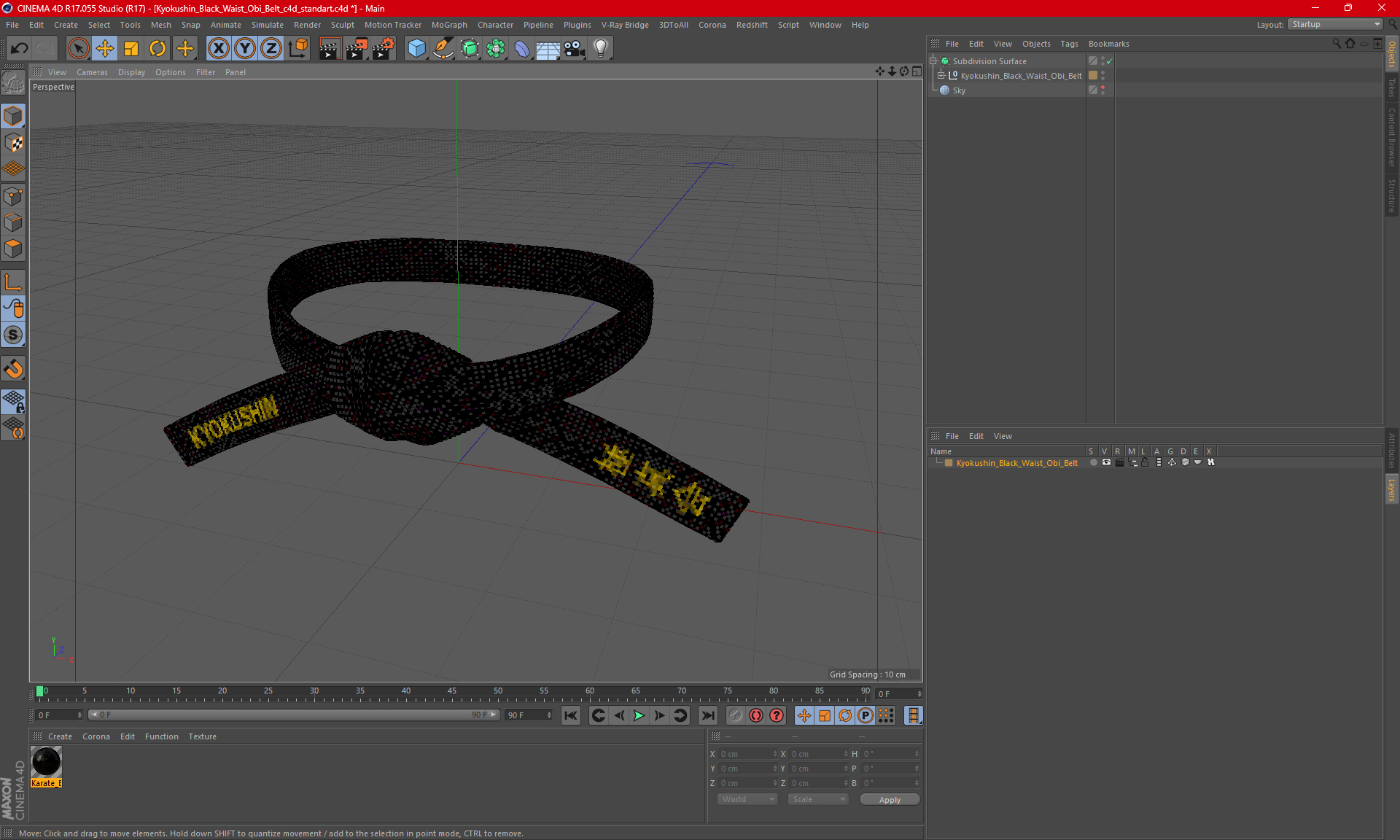Screen dimensions: 1400x840
Task: Open the Simulate menu
Action: pos(268,25)
